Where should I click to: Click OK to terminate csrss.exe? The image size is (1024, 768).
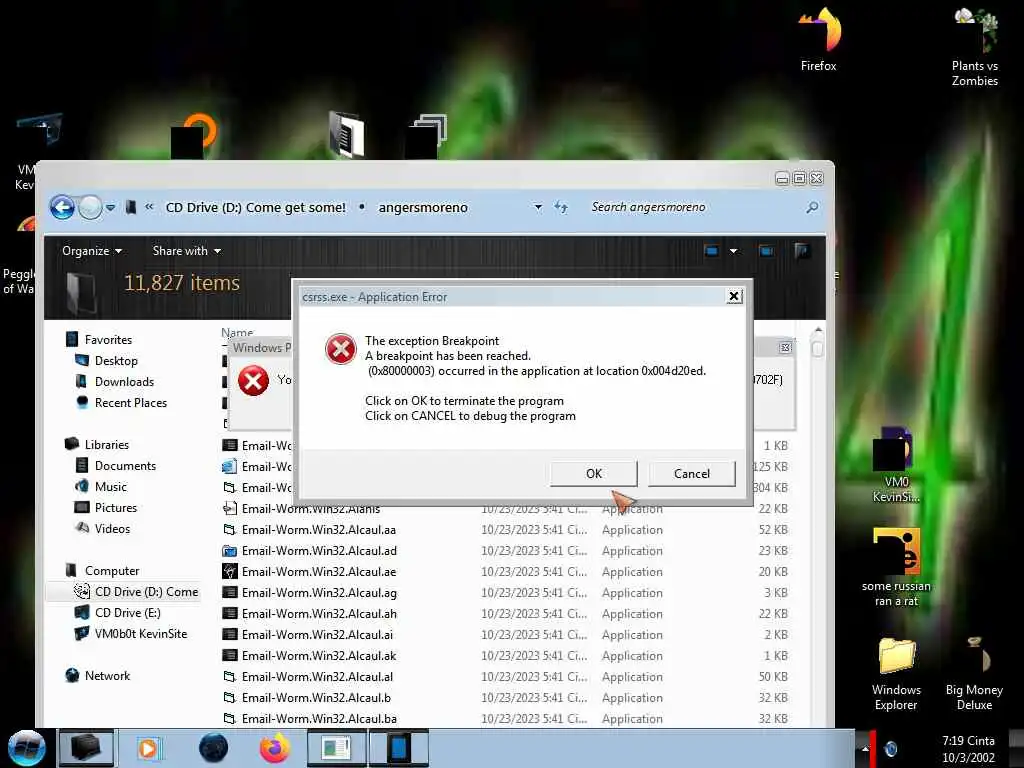[594, 473]
